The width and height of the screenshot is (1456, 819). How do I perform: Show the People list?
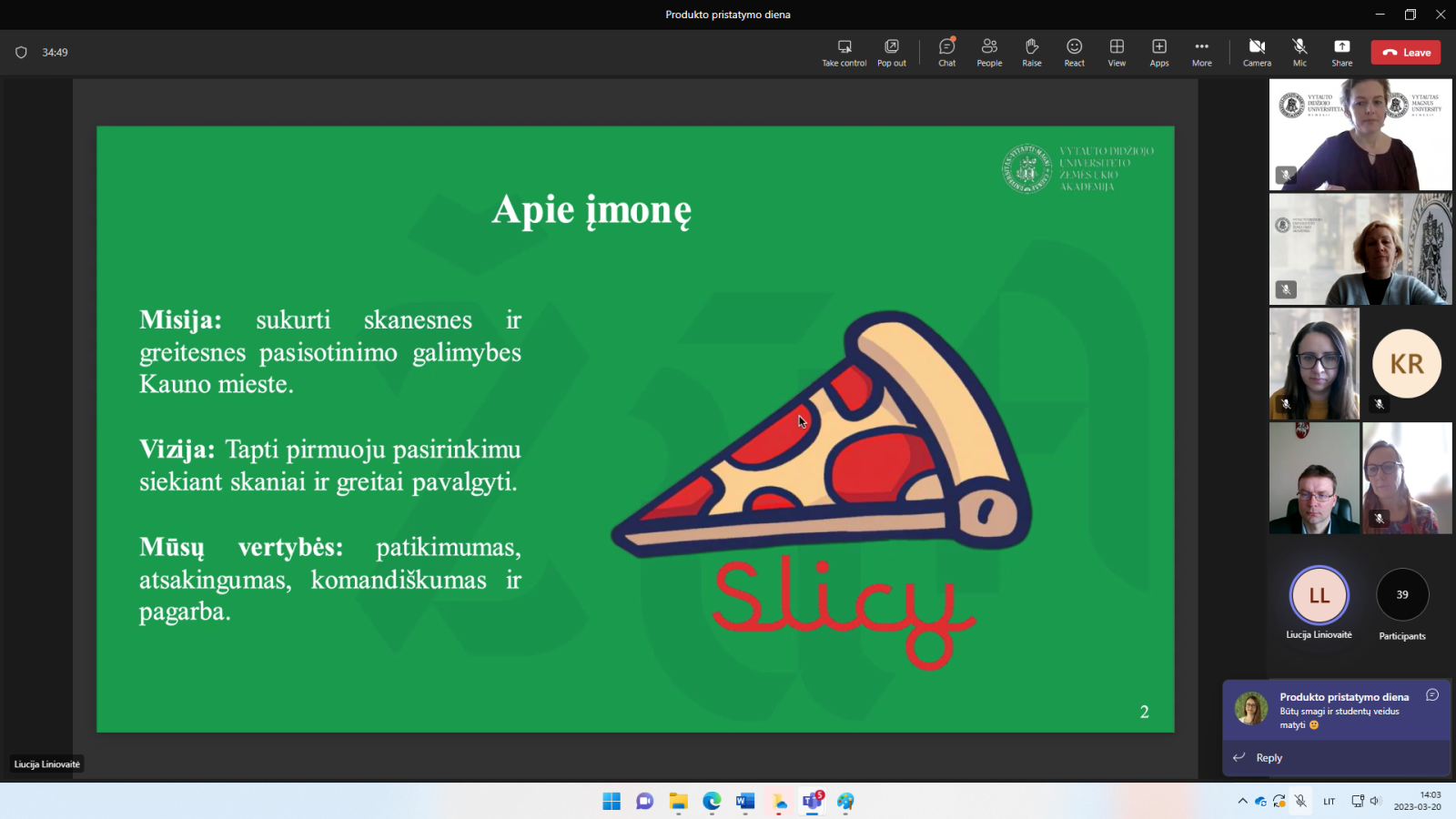coord(989,52)
